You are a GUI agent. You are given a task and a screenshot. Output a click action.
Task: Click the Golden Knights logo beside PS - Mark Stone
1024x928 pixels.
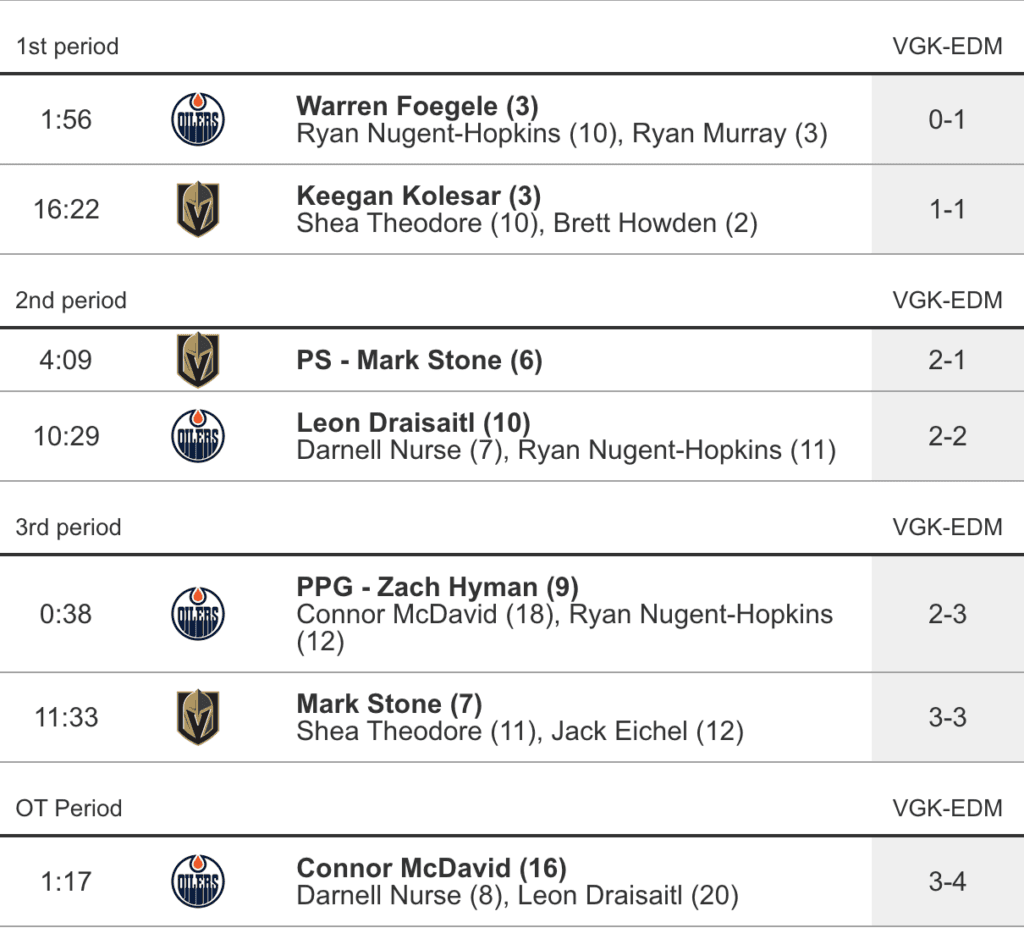pos(198,360)
